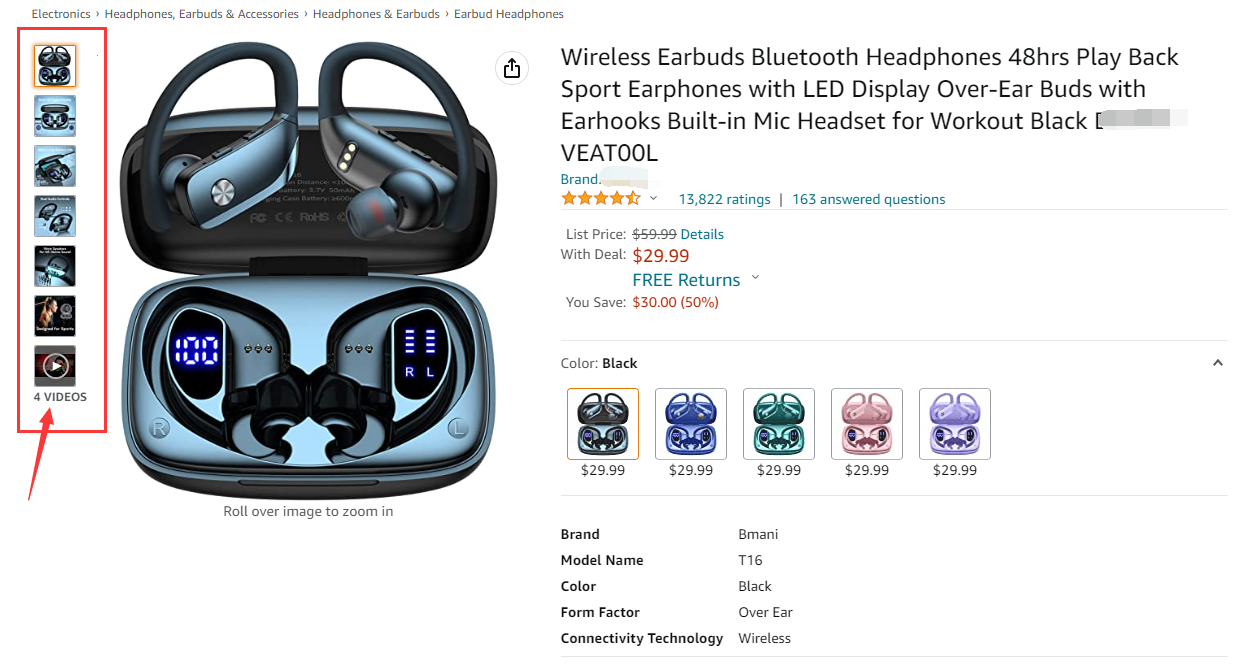Click the share icon above product image

pyautogui.click(x=512, y=68)
